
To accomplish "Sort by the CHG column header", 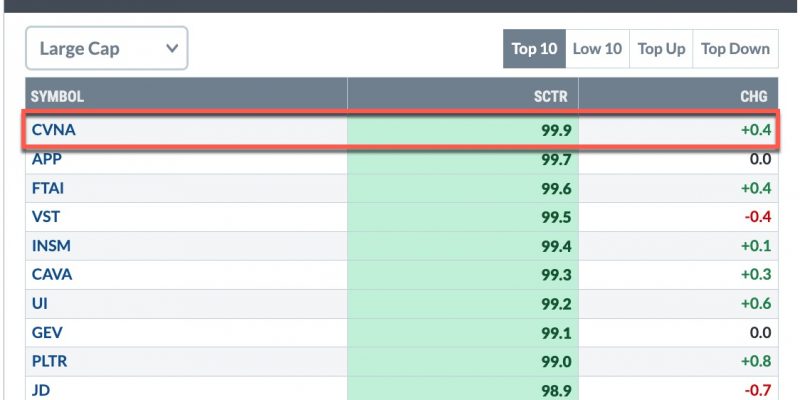I will 754,96.
